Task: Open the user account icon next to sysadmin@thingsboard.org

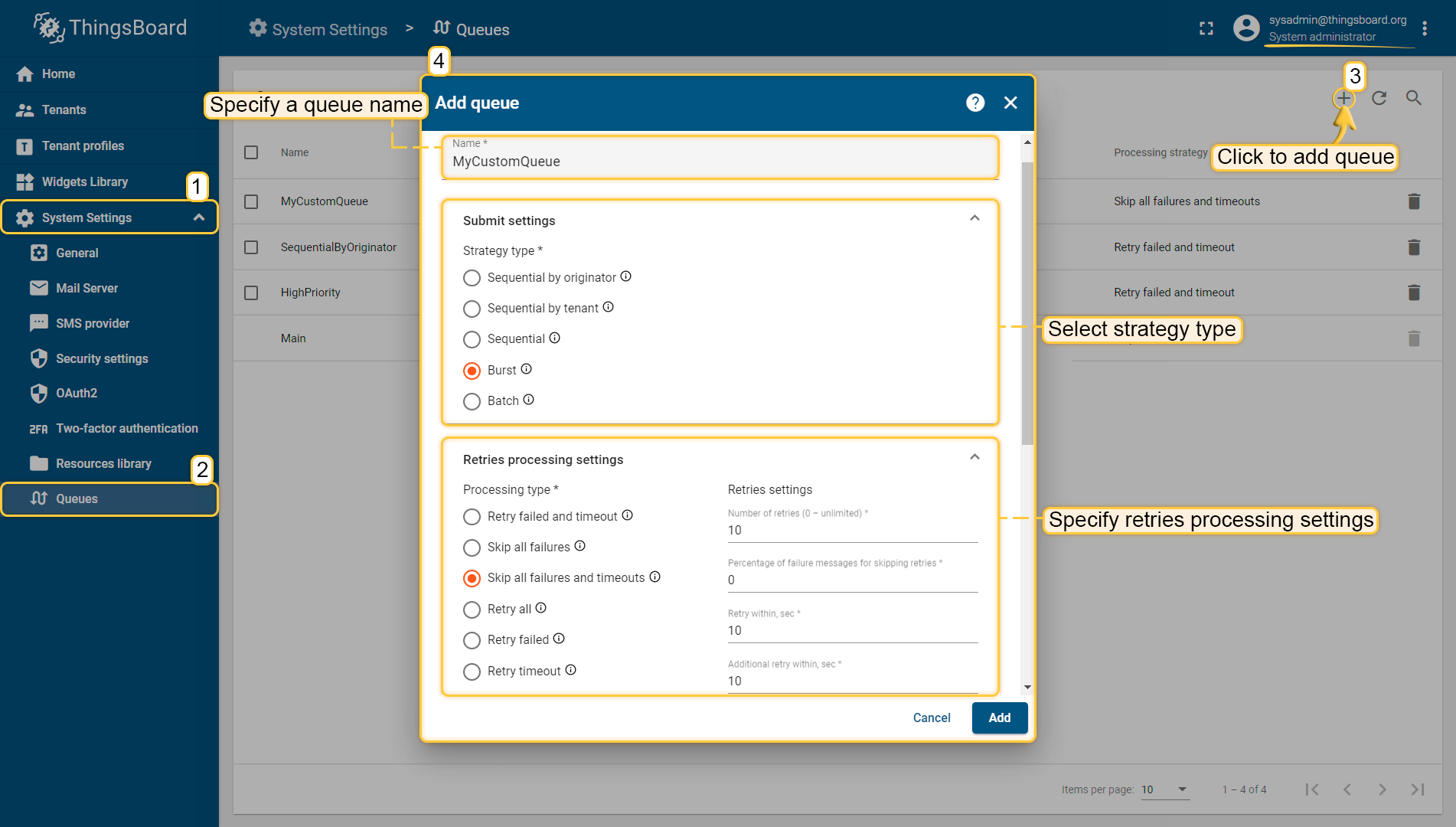Action: [1246, 28]
